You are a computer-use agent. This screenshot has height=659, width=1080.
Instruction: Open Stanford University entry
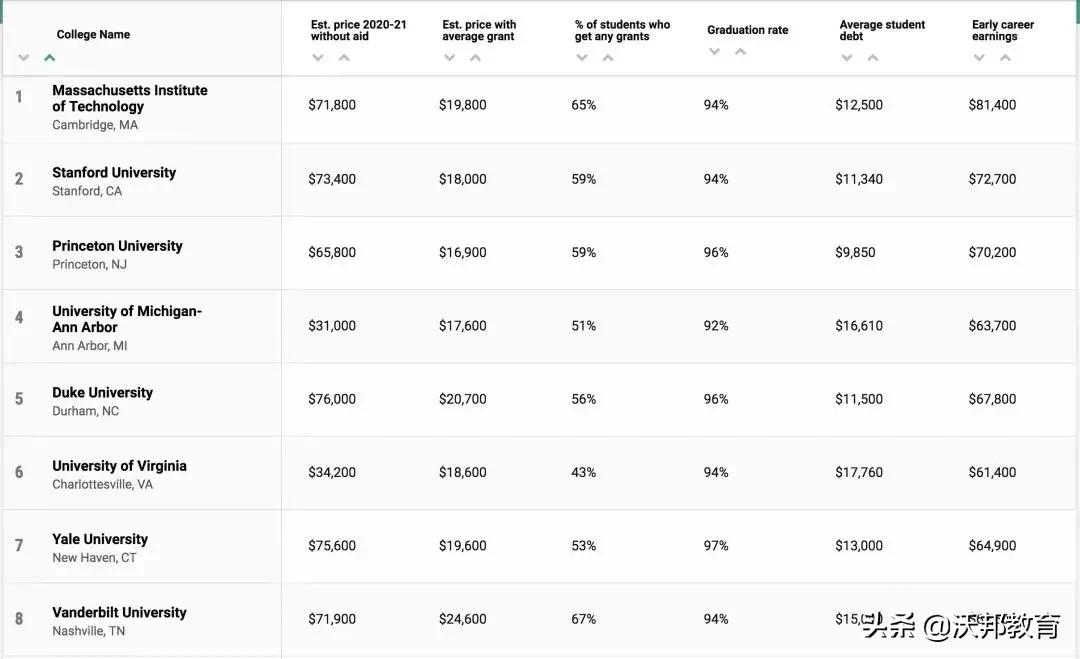[x=114, y=172]
